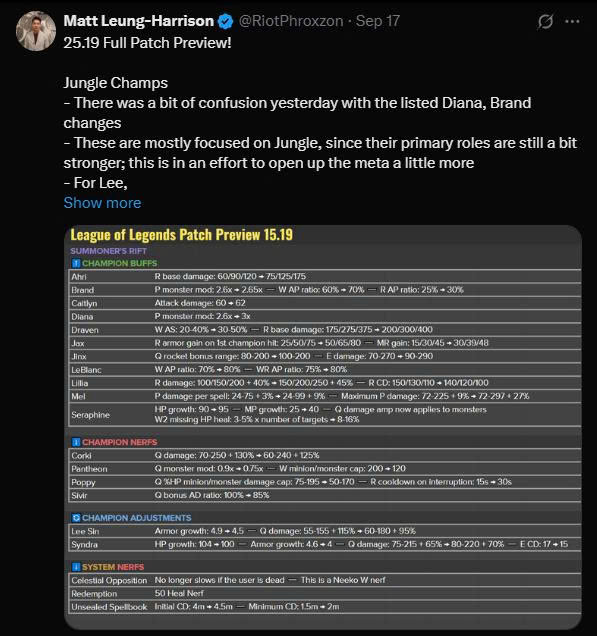Expand the tweet with Show more
This screenshot has height=636, width=597.
click(102, 202)
